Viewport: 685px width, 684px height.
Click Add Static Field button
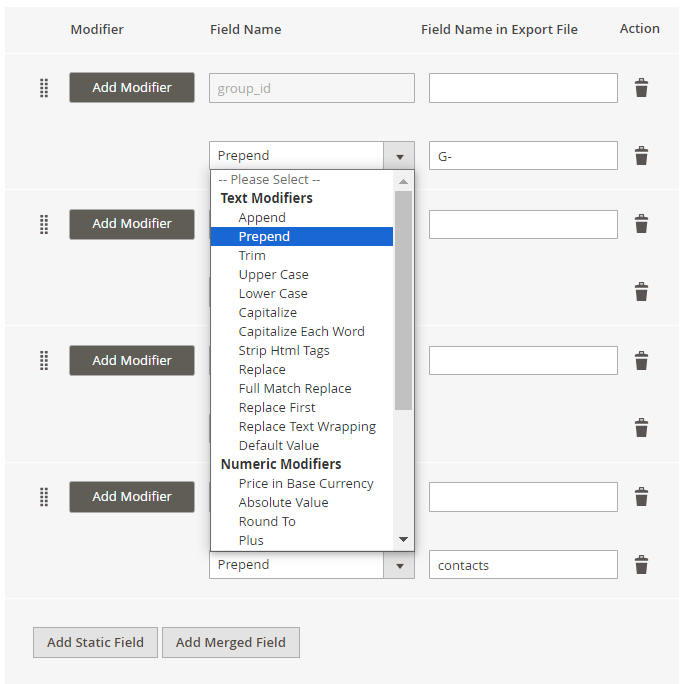tap(95, 642)
